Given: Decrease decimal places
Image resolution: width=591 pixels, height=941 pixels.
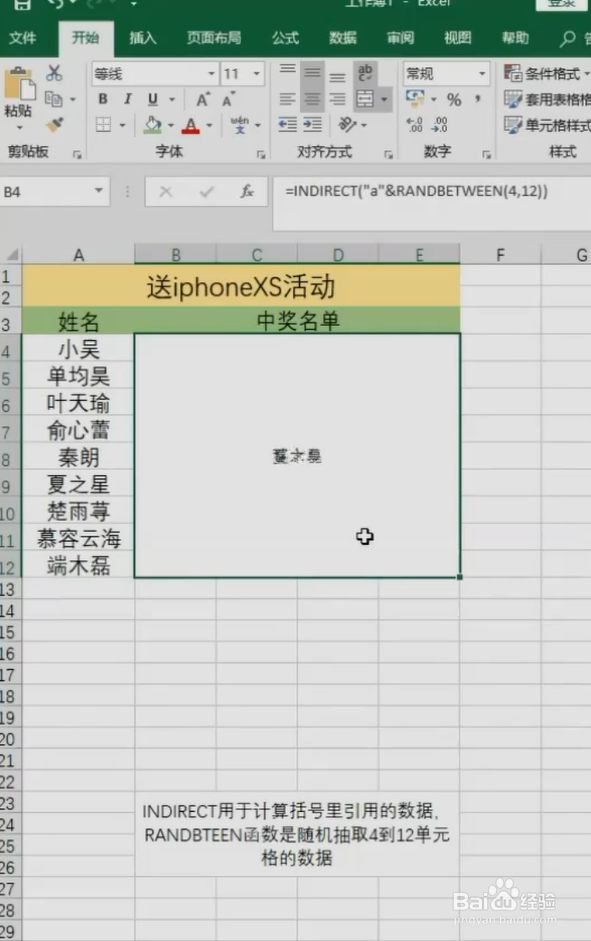Looking at the screenshot, I should click(x=440, y=124).
